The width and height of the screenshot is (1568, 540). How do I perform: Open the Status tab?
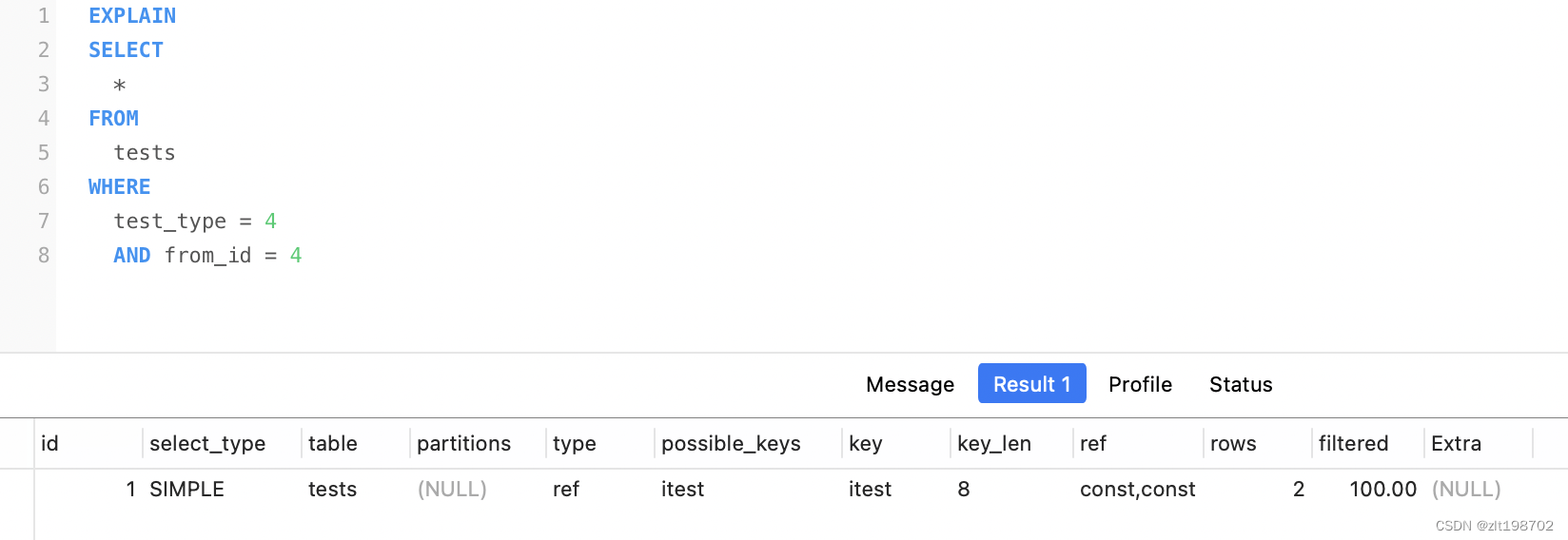[x=1240, y=384]
